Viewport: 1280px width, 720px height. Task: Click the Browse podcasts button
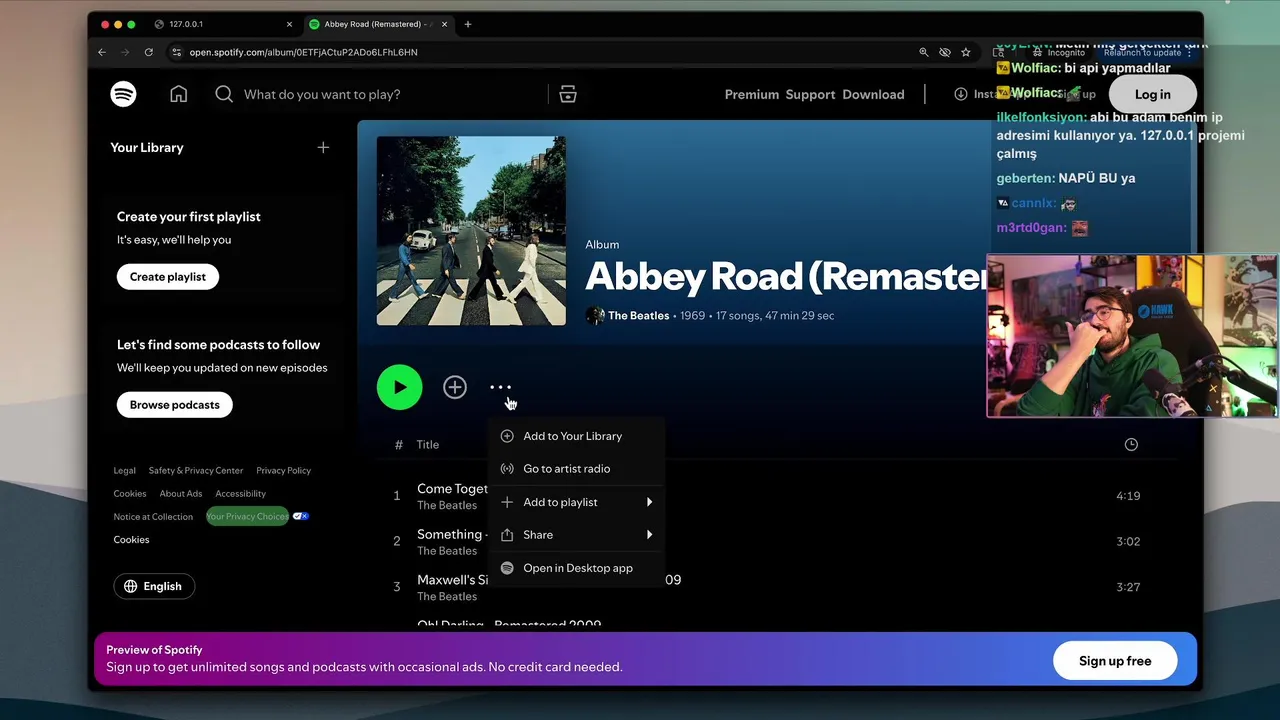pyautogui.click(x=174, y=405)
